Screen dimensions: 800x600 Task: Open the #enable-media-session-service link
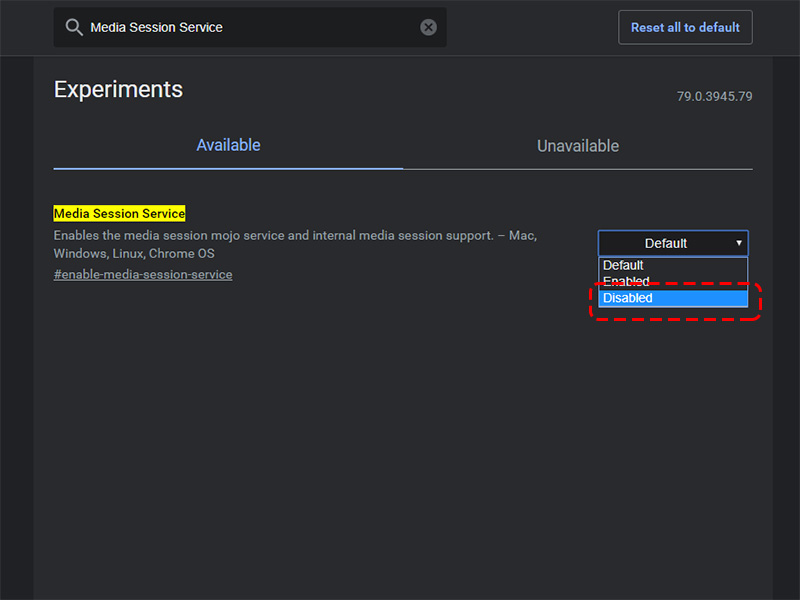[143, 274]
